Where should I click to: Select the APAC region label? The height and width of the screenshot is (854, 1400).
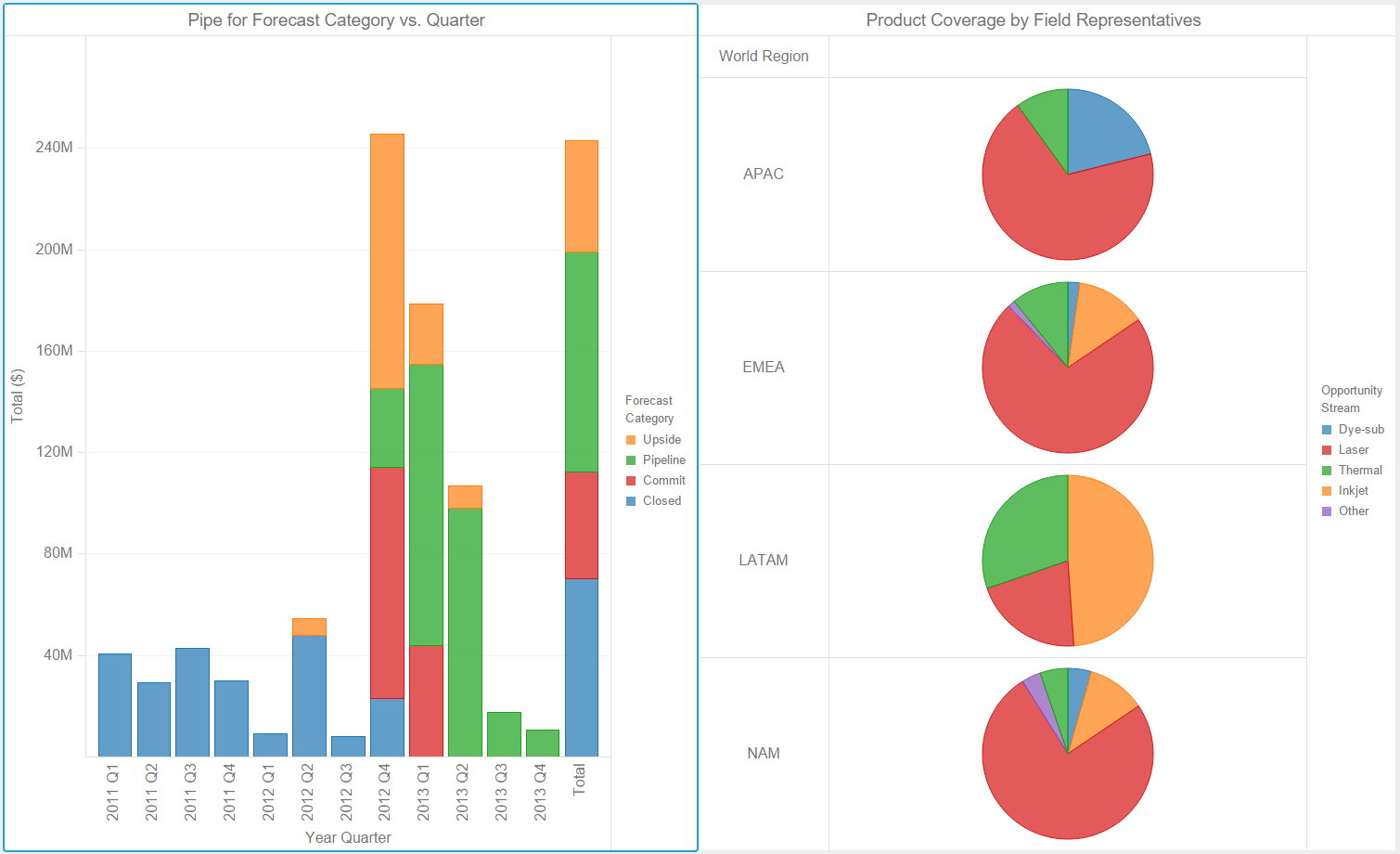(x=763, y=174)
